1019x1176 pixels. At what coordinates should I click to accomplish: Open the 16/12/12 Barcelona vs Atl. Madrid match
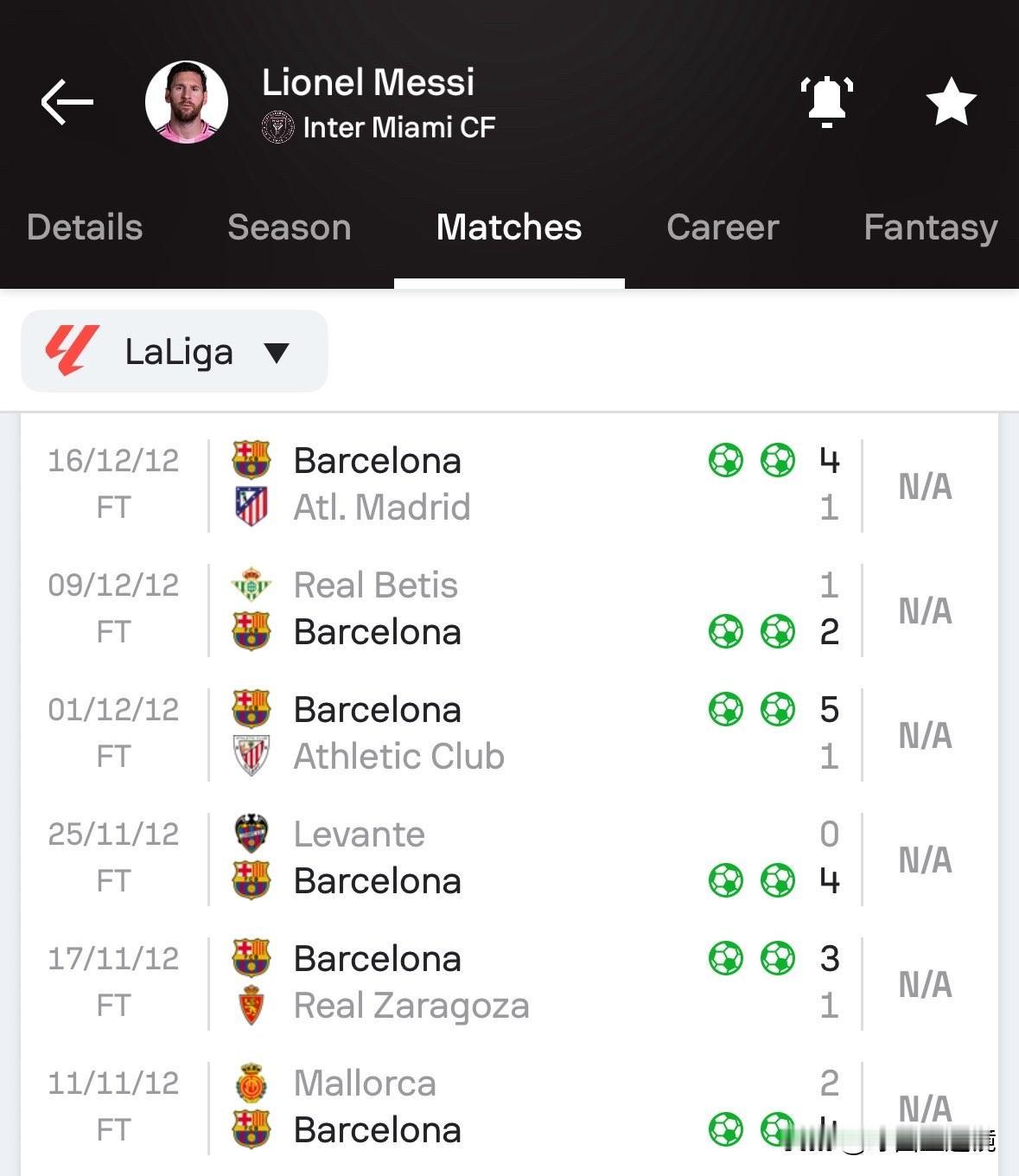click(x=510, y=484)
